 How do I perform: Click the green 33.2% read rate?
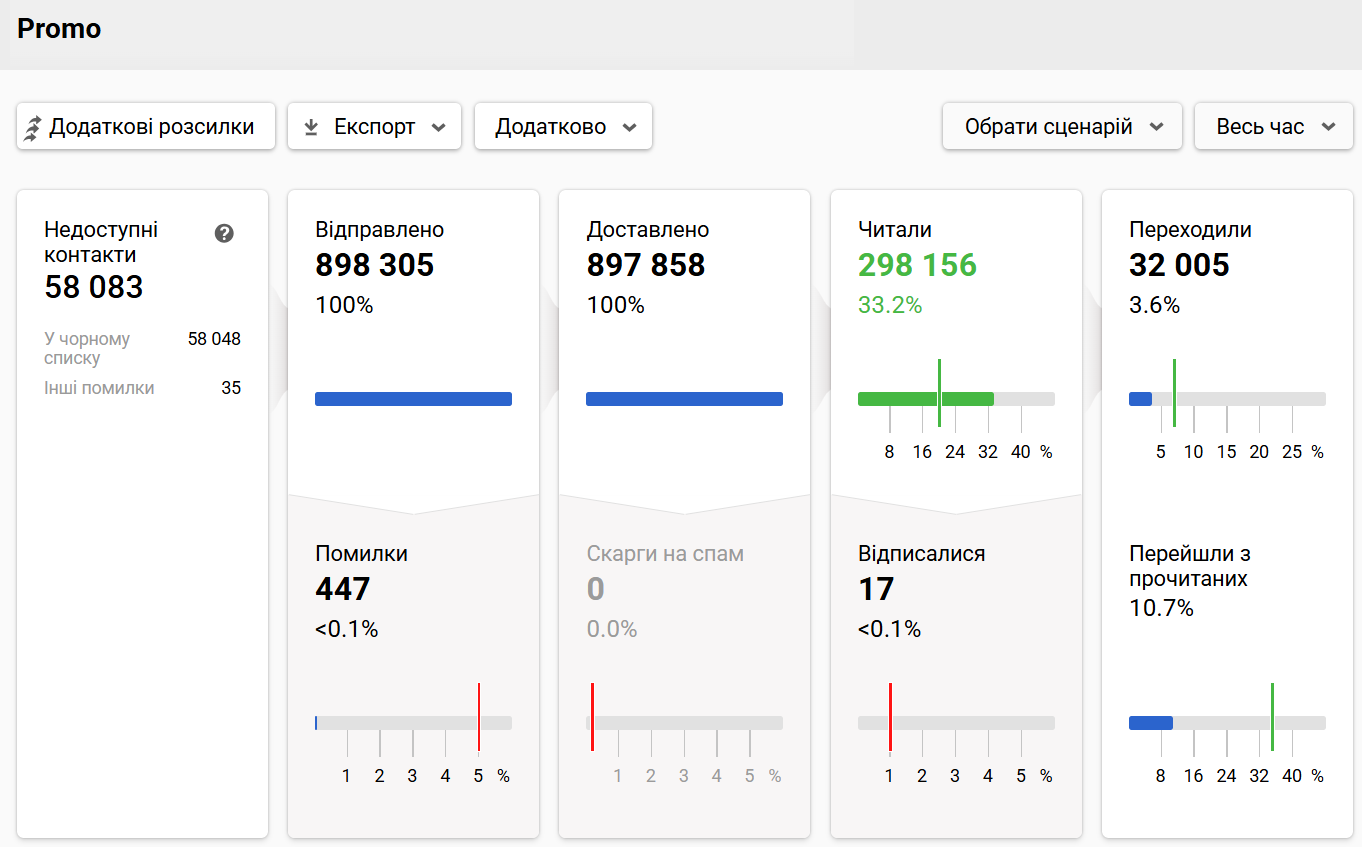(x=890, y=305)
